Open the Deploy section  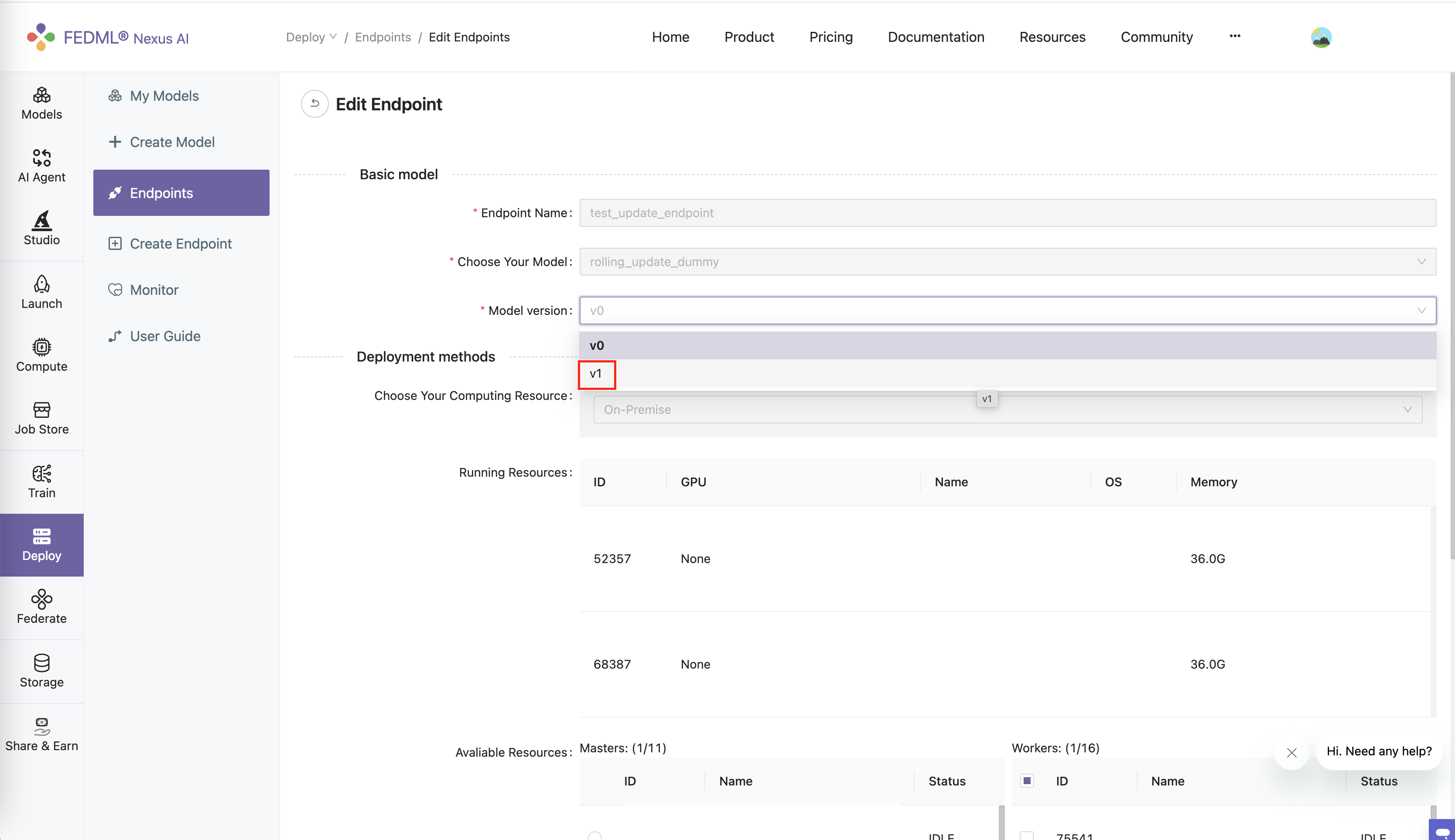(x=41, y=545)
